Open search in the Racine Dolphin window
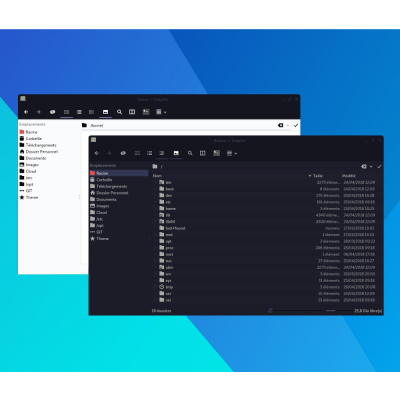Screen dimensions: 400x400 (190, 153)
